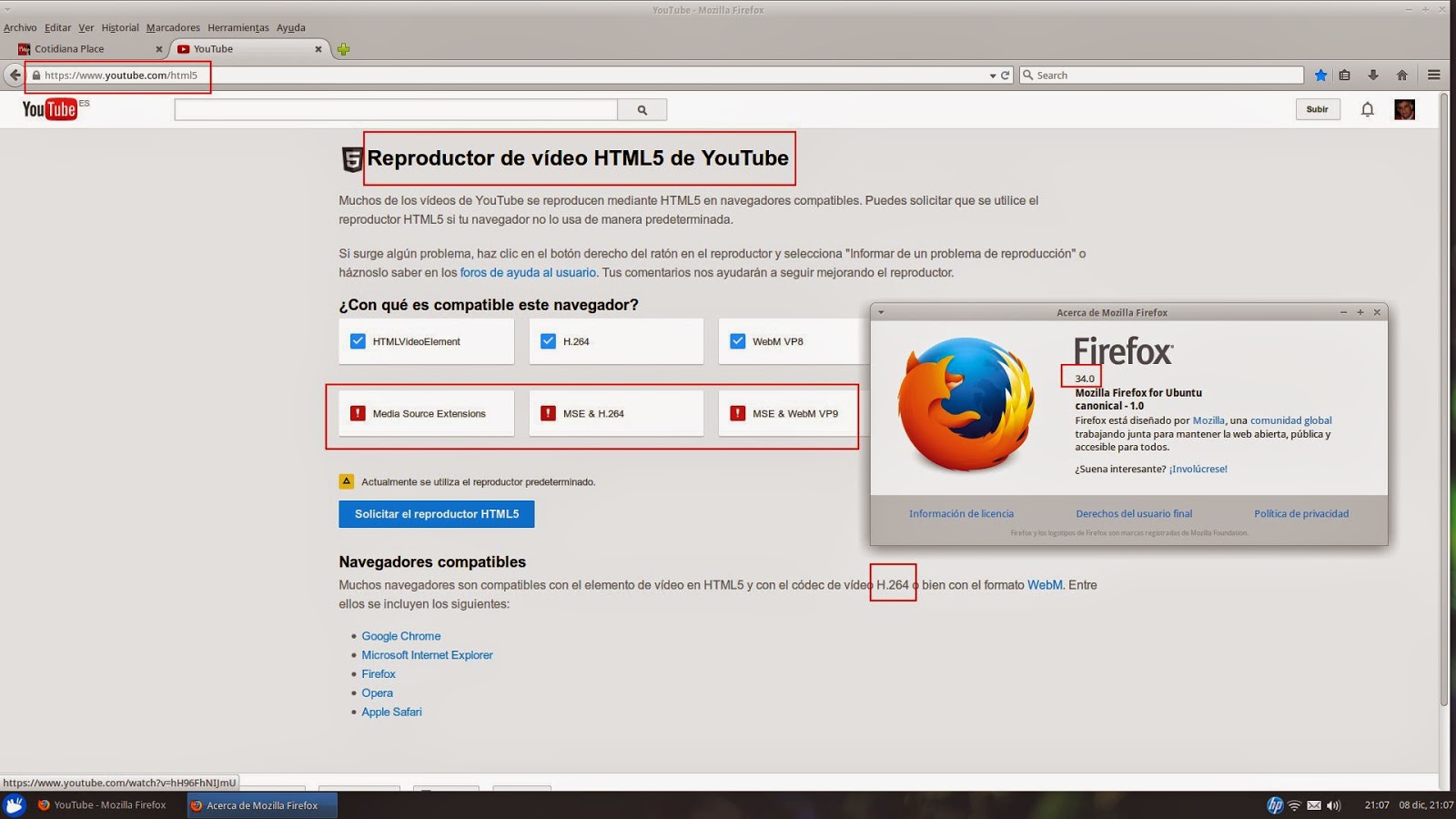Image resolution: width=1456 pixels, height=819 pixels.
Task: Click the Subir upload button
Action: 1318,109
